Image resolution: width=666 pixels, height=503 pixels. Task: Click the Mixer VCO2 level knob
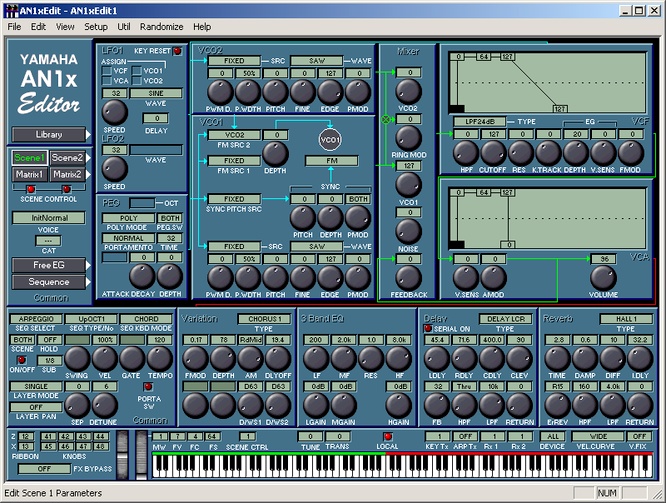[x=409, y=91]
